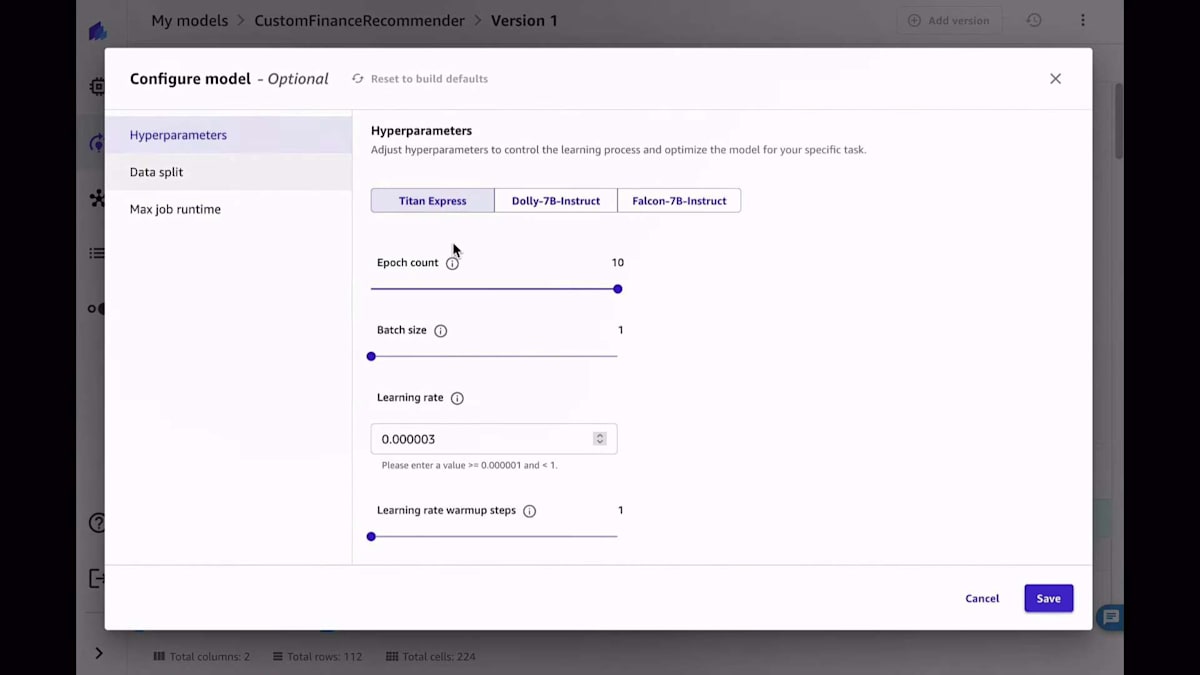Select the Titan Express model tab
The height and width of the screenshot is (675, 1200).
(x=432, y=201)
